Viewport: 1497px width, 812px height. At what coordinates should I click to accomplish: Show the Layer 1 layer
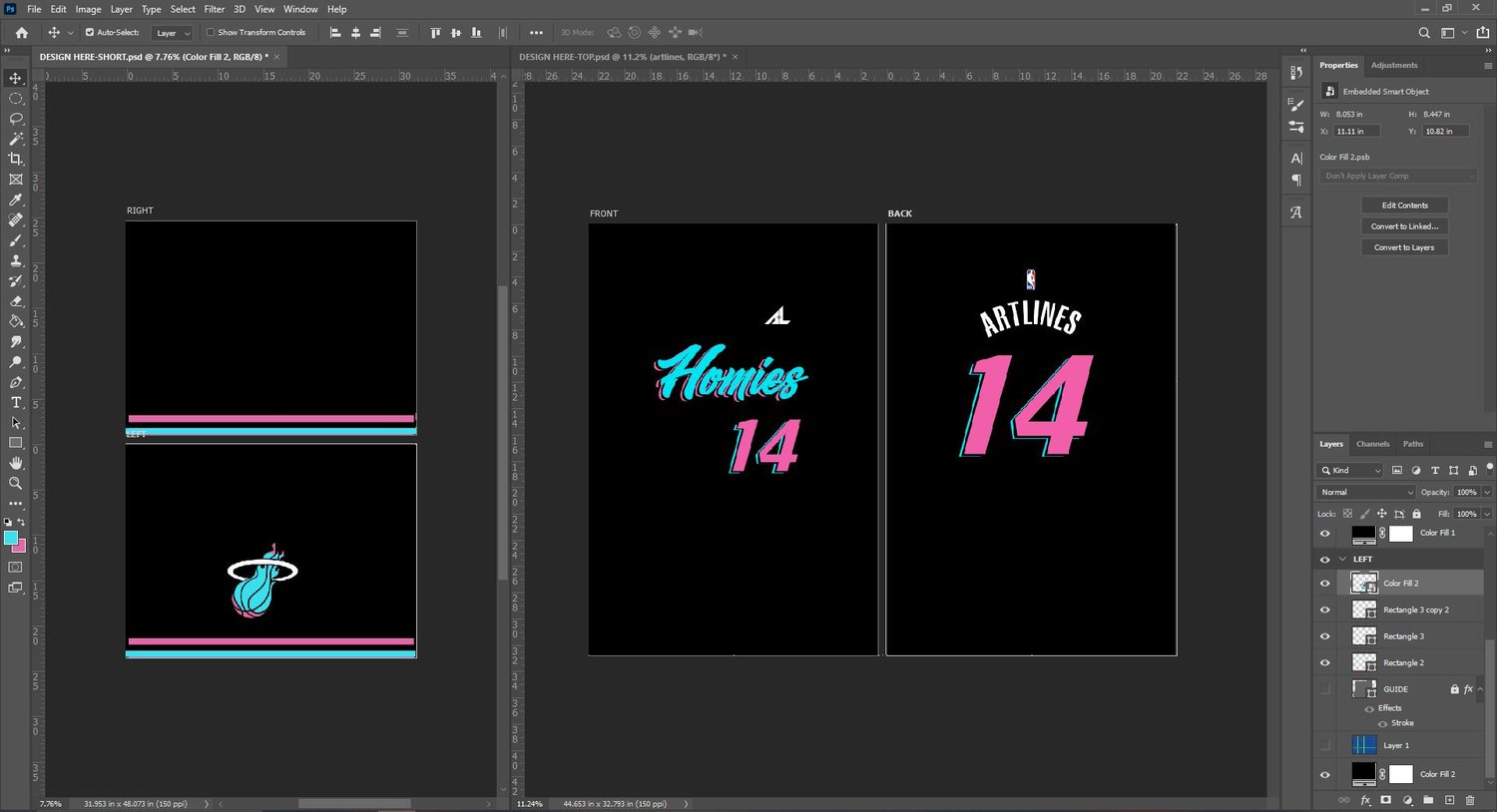1325,745
